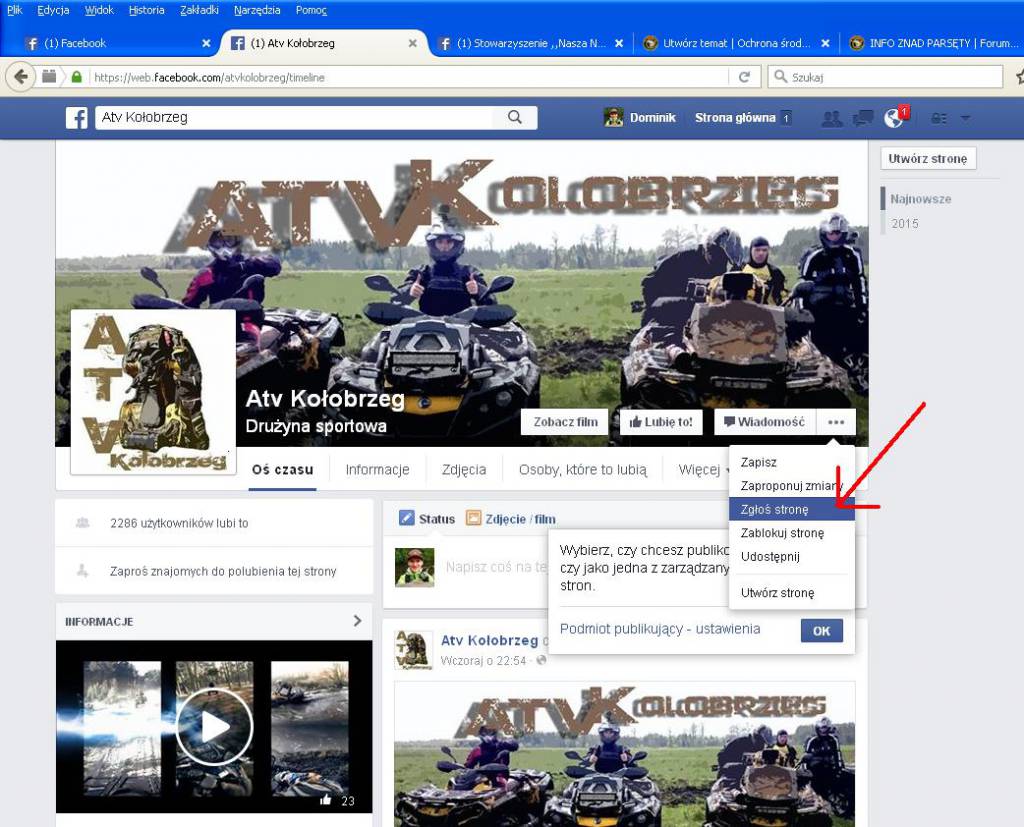This screenshot has height=827, width=1024.
Task: Open messages icon in Facebook header
Action: coord(863,118)
